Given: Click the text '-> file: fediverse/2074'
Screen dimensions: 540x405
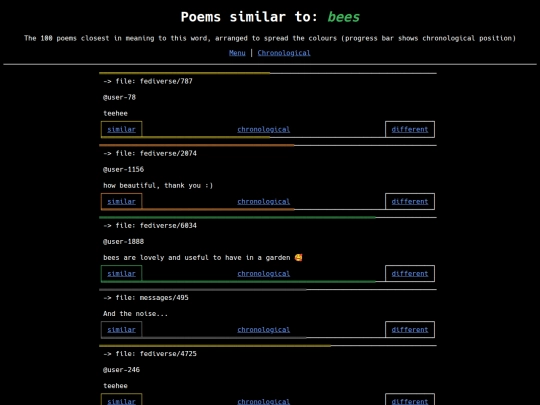Looking at the screenshot, I should pyautogui.click(x=150, y=153).
